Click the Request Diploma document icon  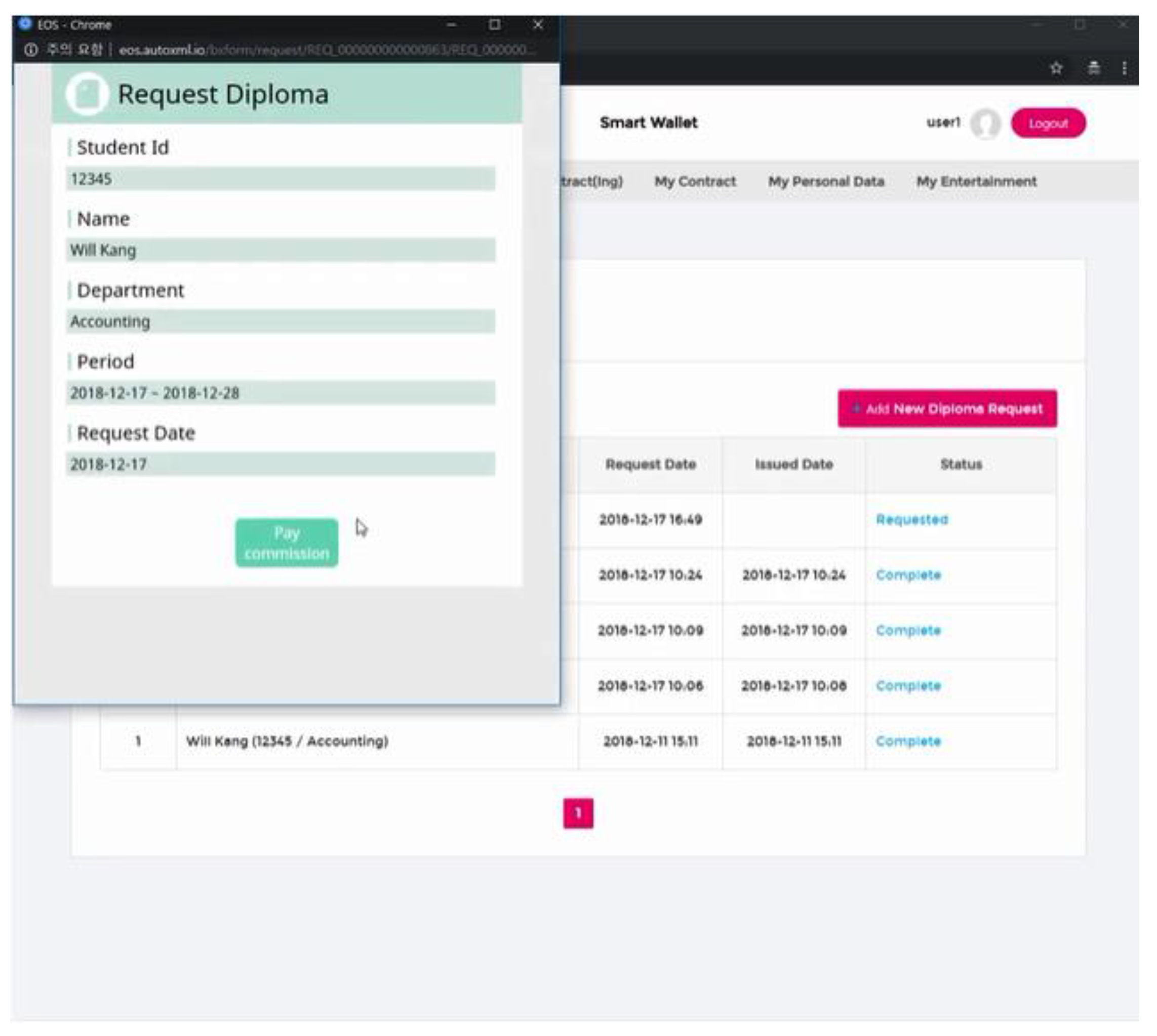(87, 94)
